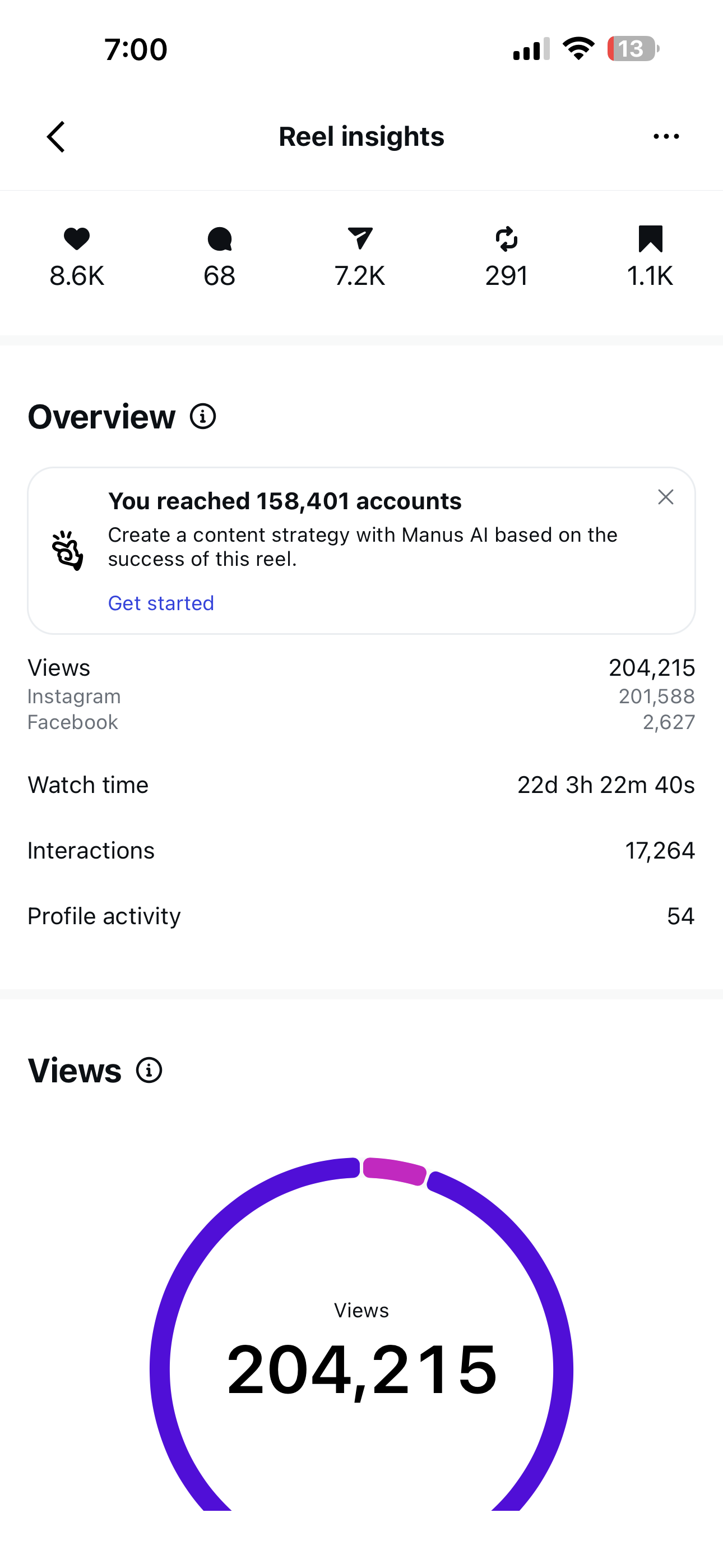Viewport: 723px width, 1568px height.
Task: Click the Get started link
Action: tap(161, 603)
